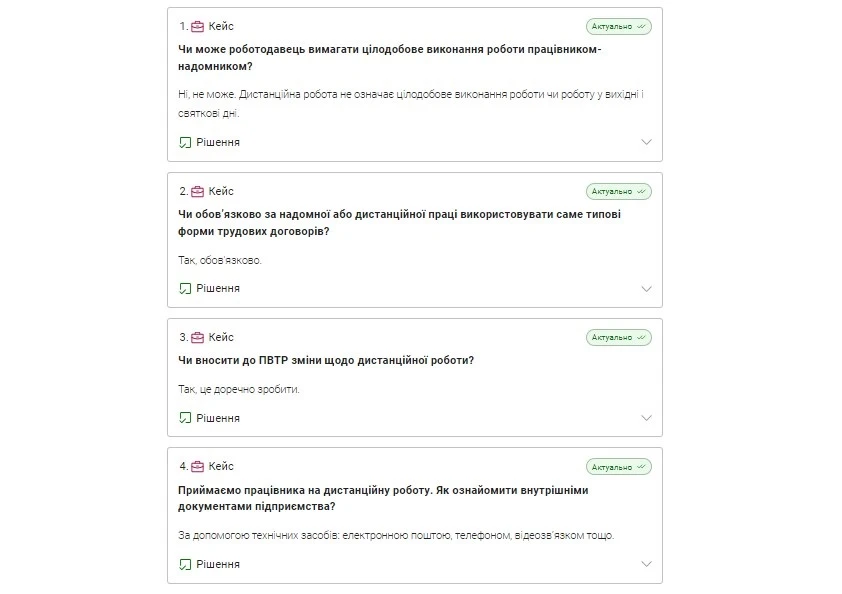Image resolution: width=842 pixels, height=594 pixels.
Task: Toggle the Актуально badge on case 1
Action: click(x=619, y=25)
